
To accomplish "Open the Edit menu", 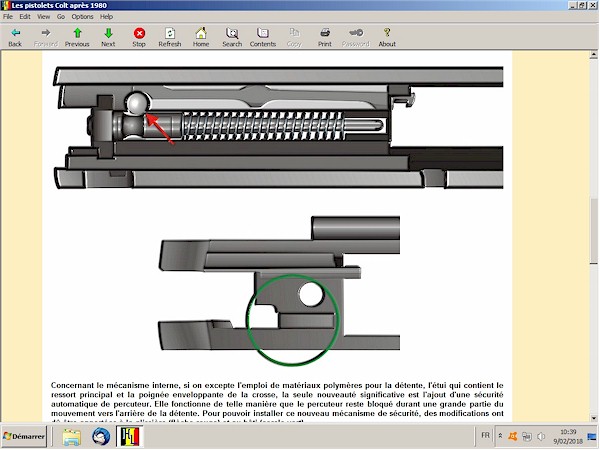I will (24, 17).
